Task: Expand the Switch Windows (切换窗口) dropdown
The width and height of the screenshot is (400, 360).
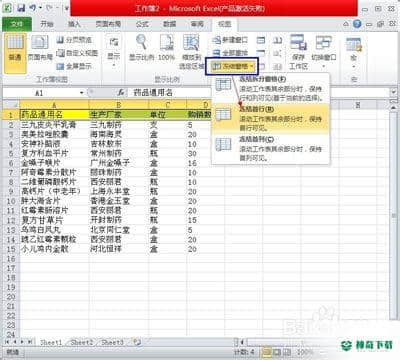Action: pyautogui.click(x=324, y=53)
